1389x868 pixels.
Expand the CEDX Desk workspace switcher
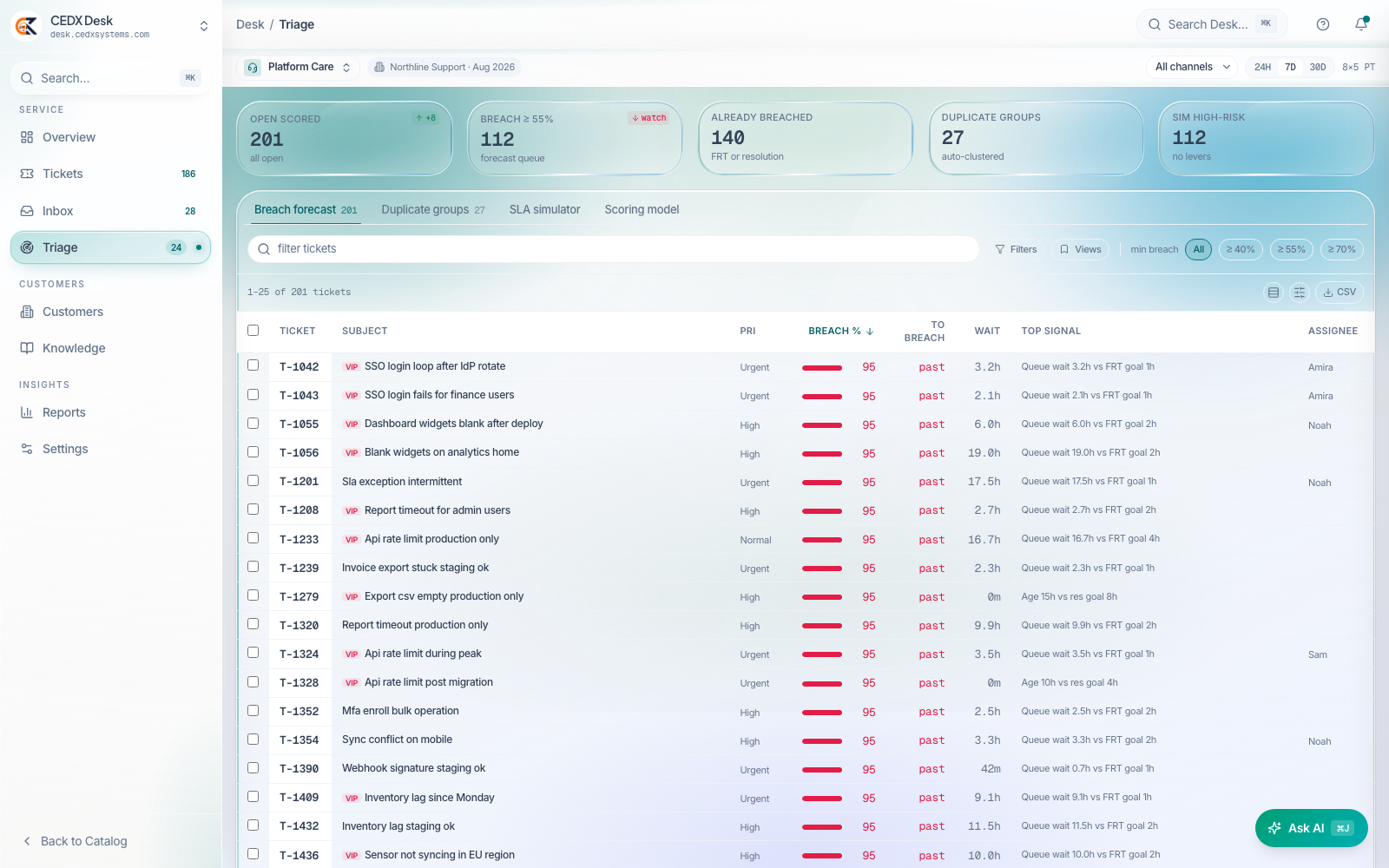204,26
